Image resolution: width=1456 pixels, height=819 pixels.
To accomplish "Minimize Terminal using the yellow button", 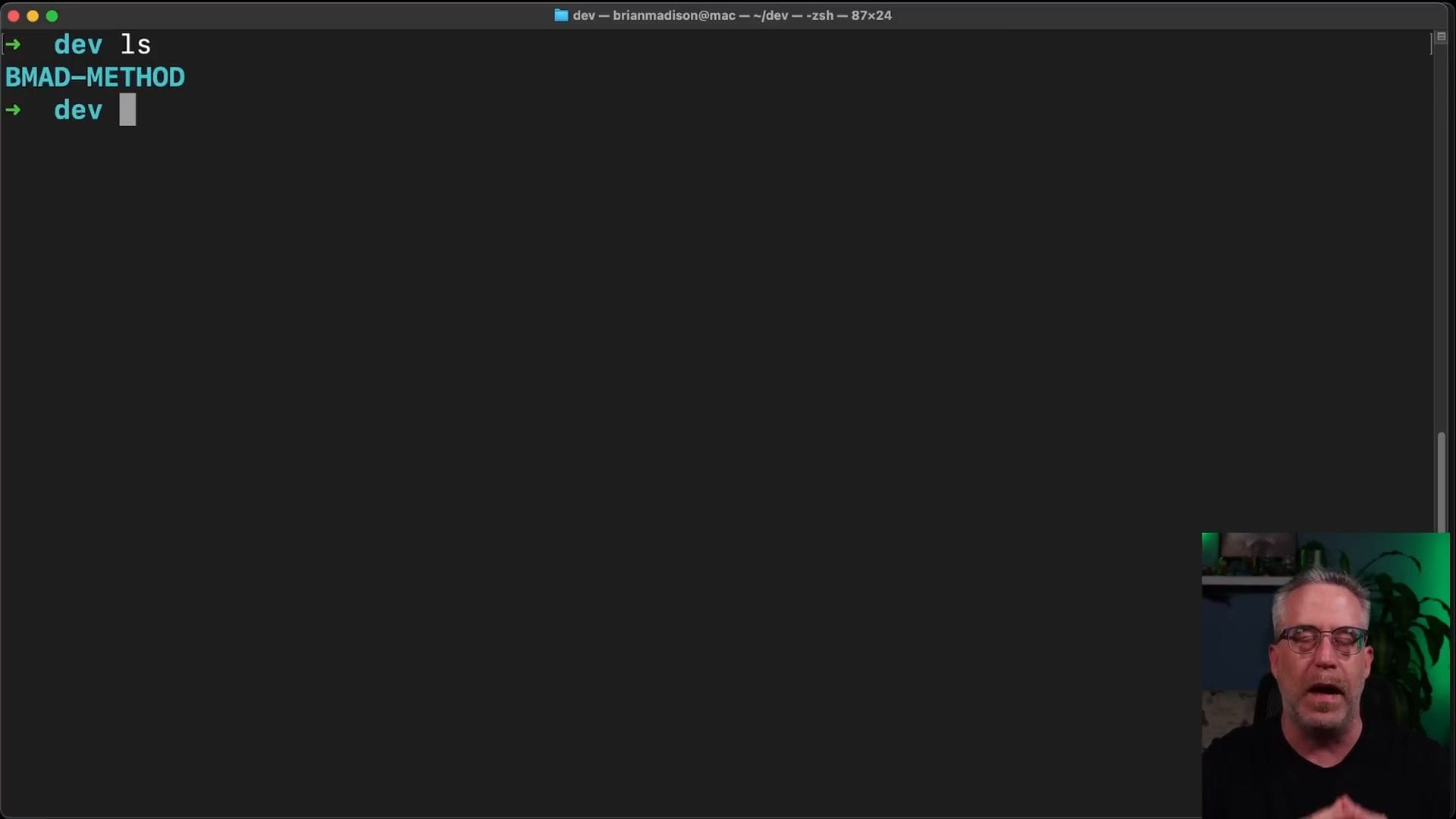I will pyautogui.click(x=33, y=16).
